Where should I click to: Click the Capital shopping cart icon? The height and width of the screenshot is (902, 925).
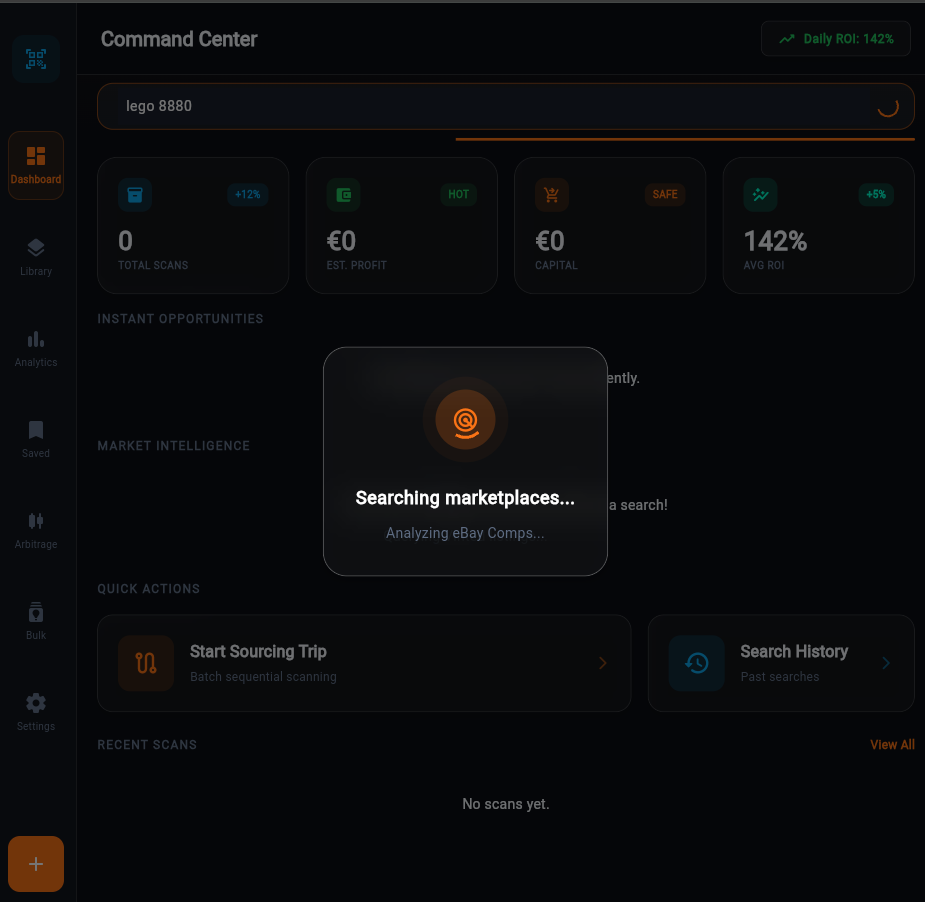point(552,195)
